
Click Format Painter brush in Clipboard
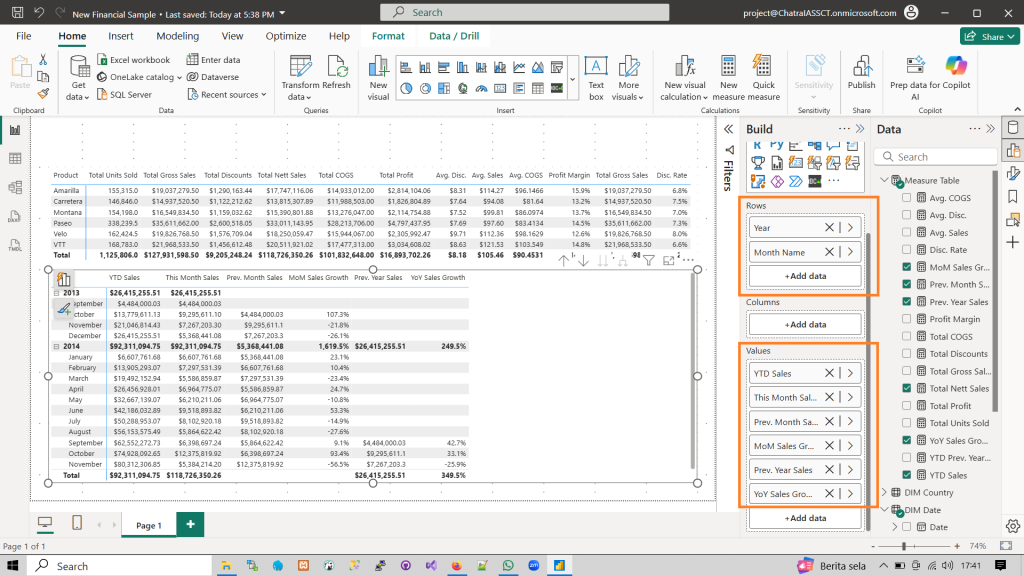44,93
